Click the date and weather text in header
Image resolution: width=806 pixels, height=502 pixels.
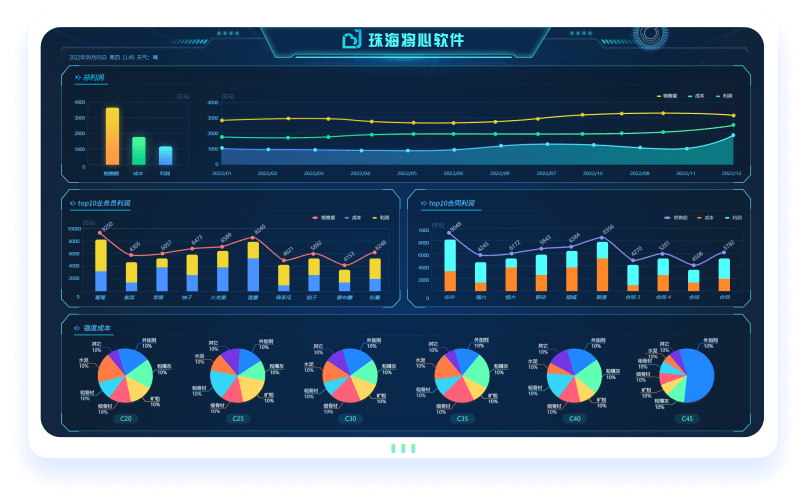pyautogui.click(x=114, y=58)
